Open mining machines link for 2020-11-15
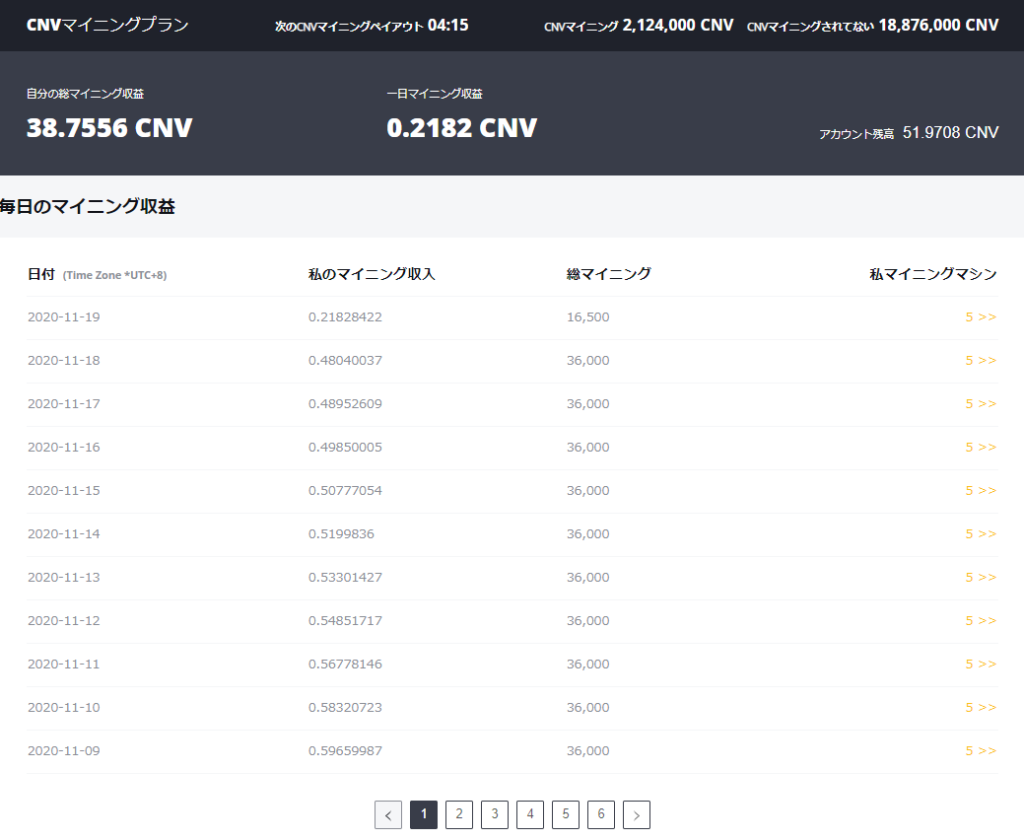 tap(981, 491)
